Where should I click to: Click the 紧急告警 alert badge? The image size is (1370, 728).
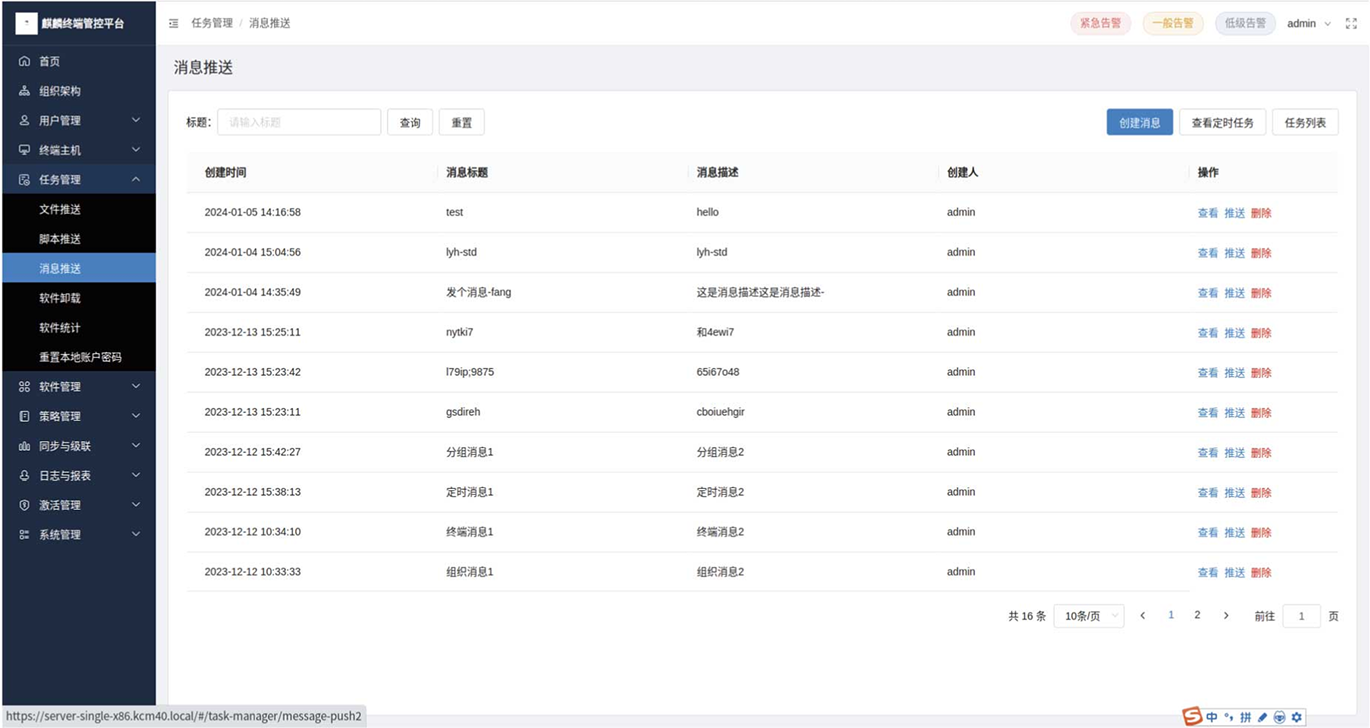coord(1100,23)
